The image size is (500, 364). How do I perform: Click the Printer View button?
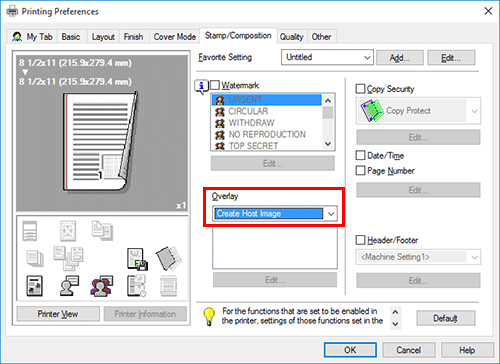pyautogui.click(x=58, y=314)
